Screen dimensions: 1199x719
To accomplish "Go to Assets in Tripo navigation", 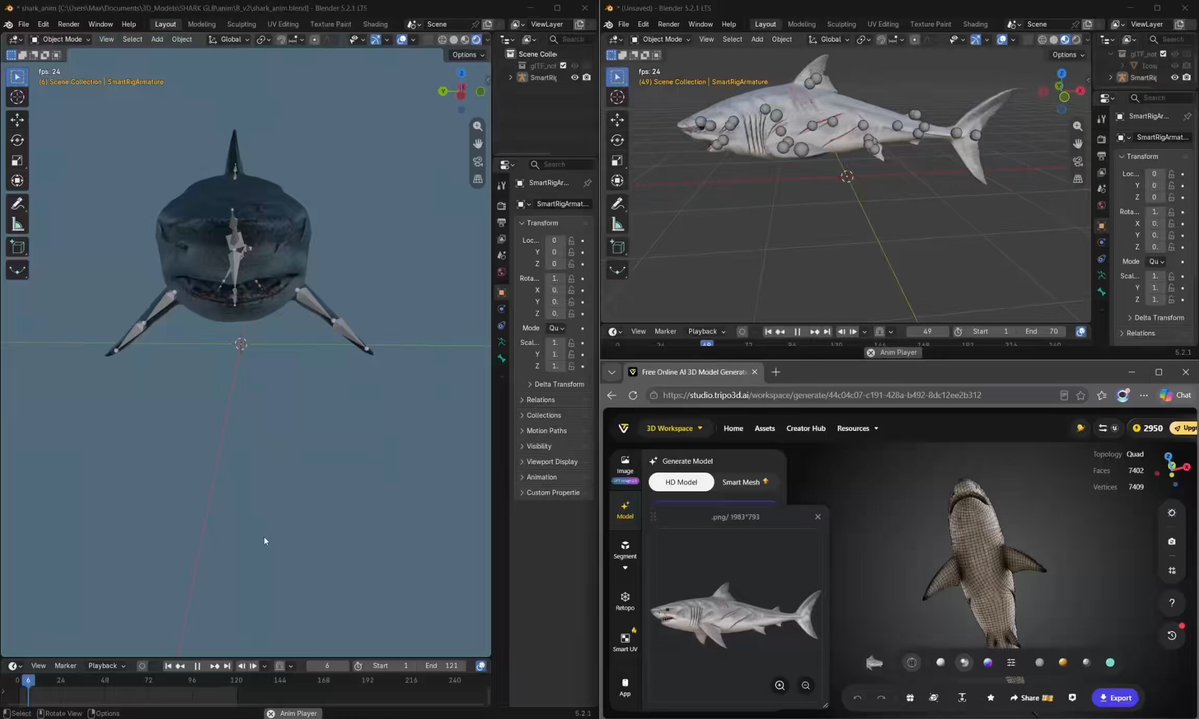I will pyautogui.click(x=765, y=428).
